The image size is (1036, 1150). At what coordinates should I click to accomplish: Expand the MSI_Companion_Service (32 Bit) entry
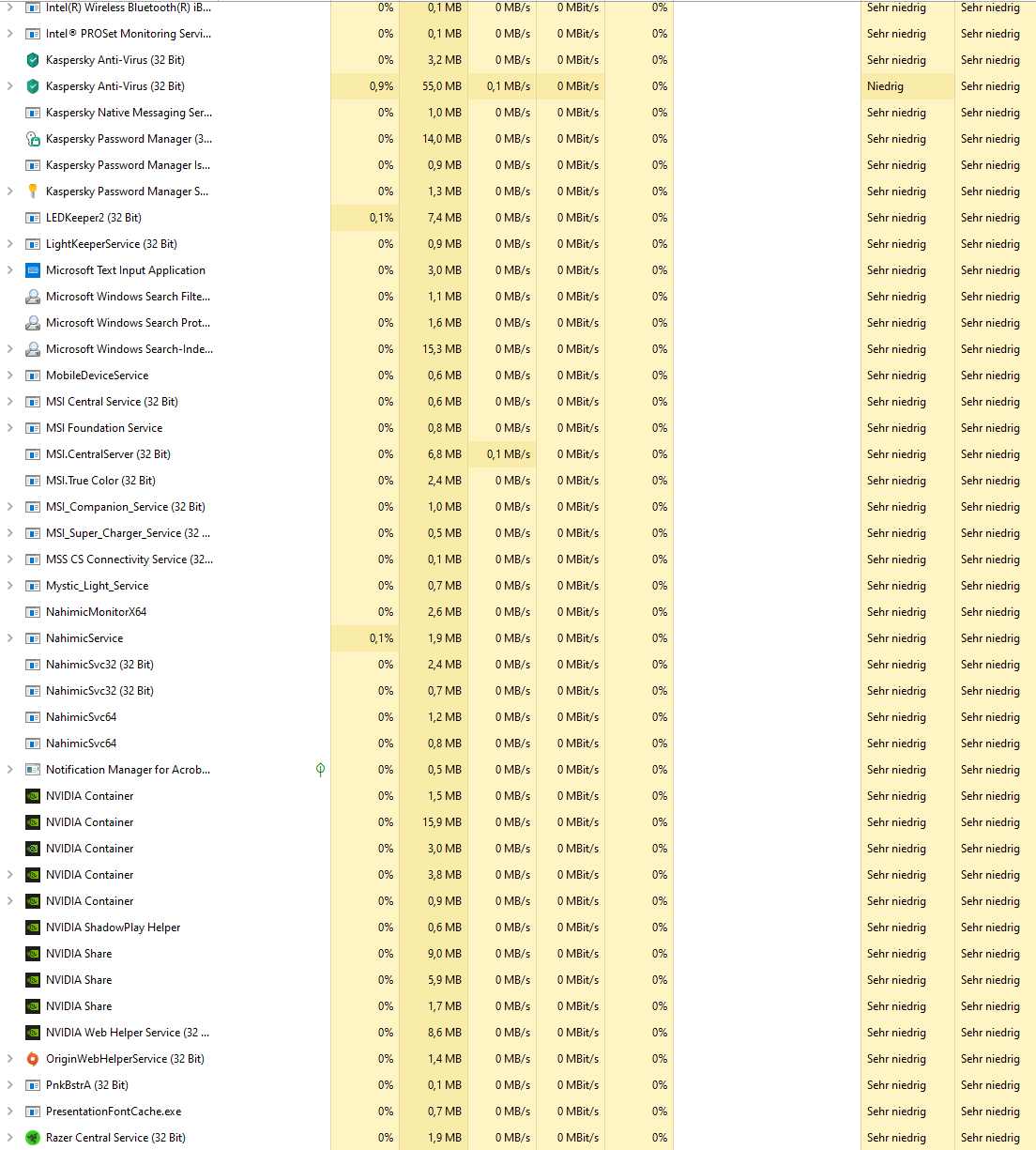9,507
